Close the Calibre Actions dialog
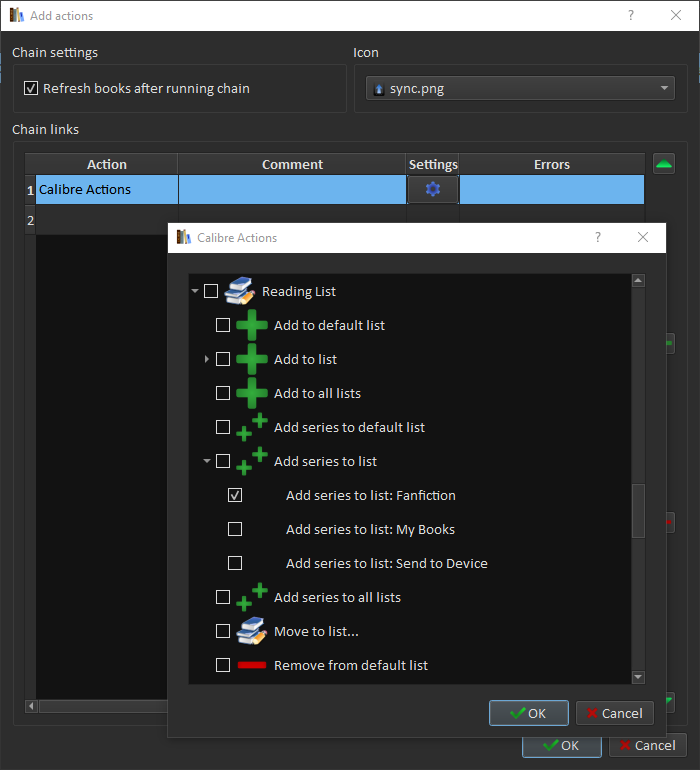The width and height of the screenshot is (700, 770). 643,237
